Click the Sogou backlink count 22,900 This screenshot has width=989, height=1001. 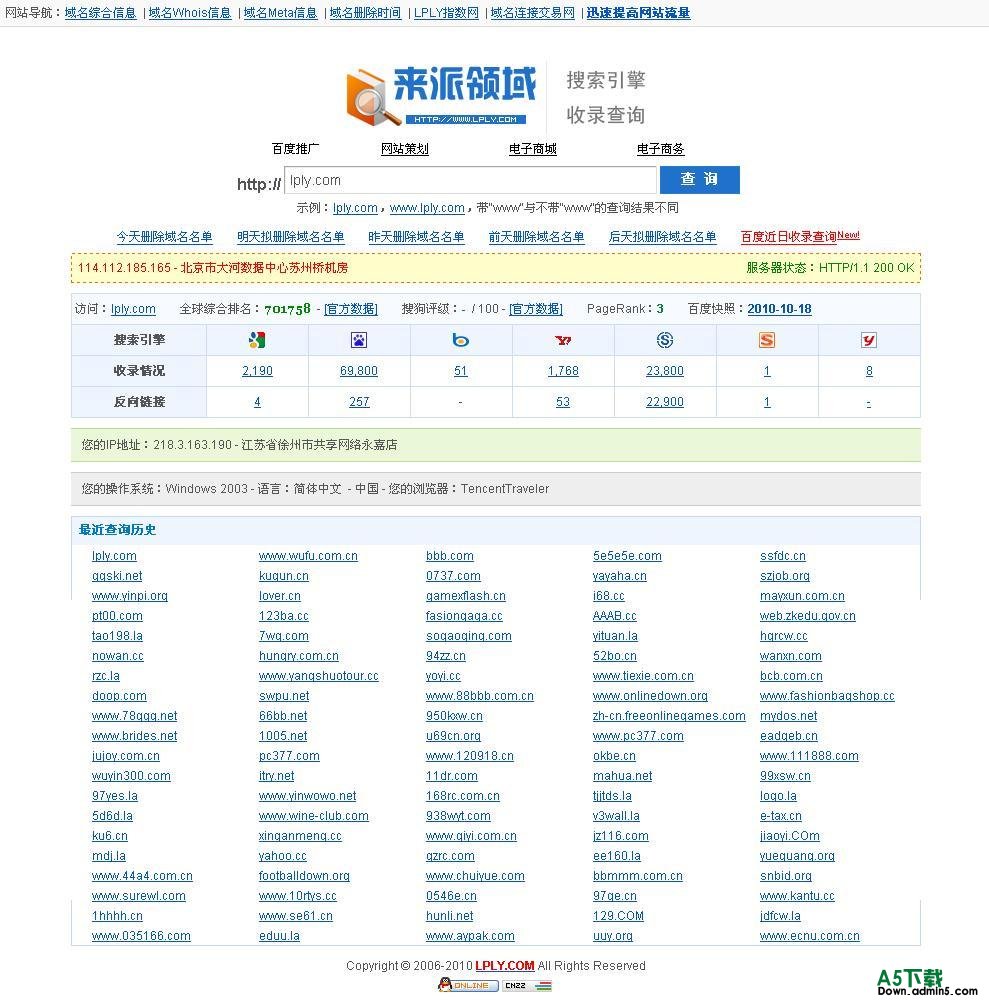coord(665,402)
